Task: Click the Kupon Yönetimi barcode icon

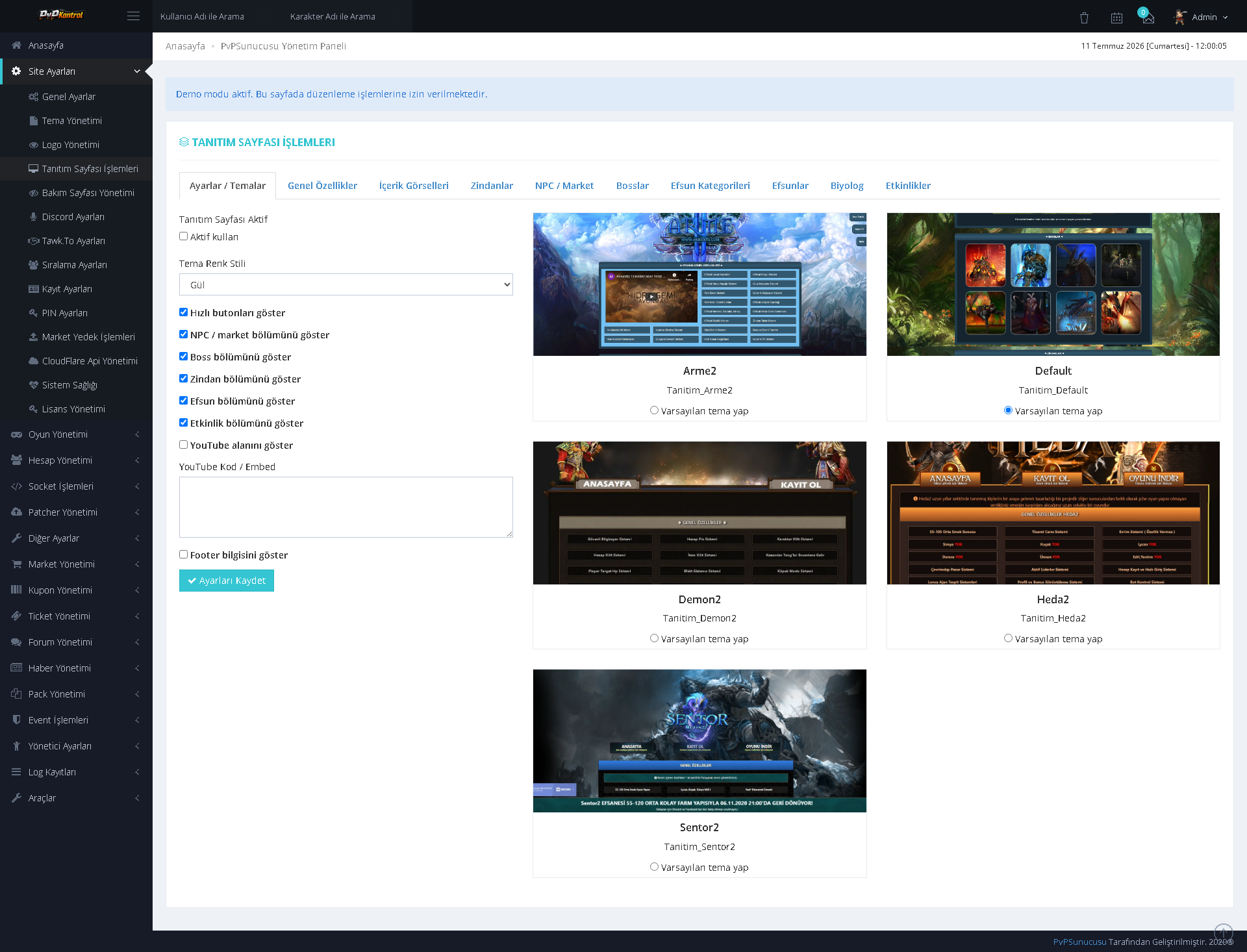Action: [x=16, y=590]
